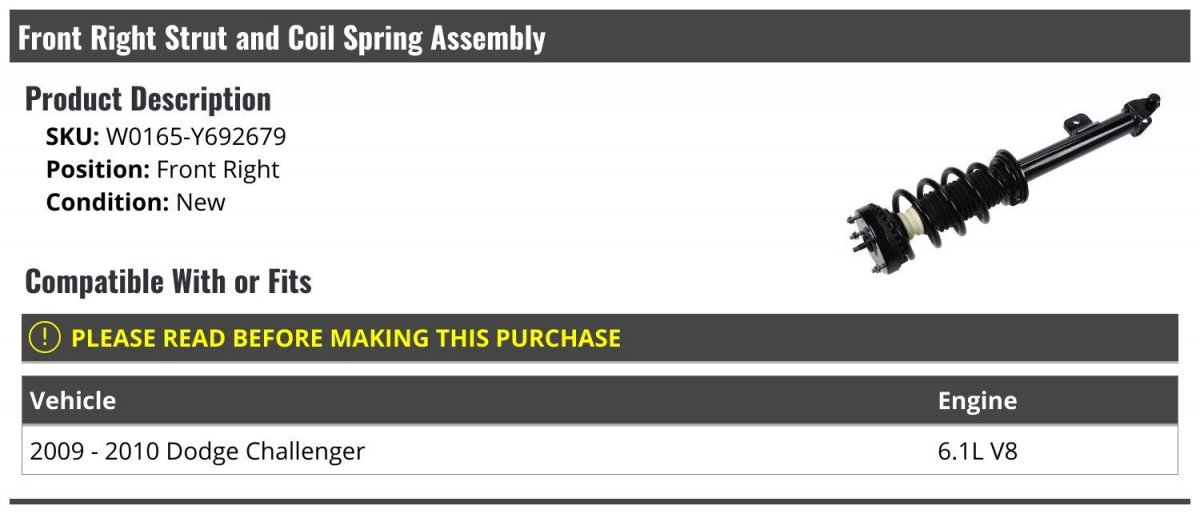Click the 6.1L V8 engine cell
Image resolution: width=1200 pixels, height=514 pixels.
(x=977, y=452)
